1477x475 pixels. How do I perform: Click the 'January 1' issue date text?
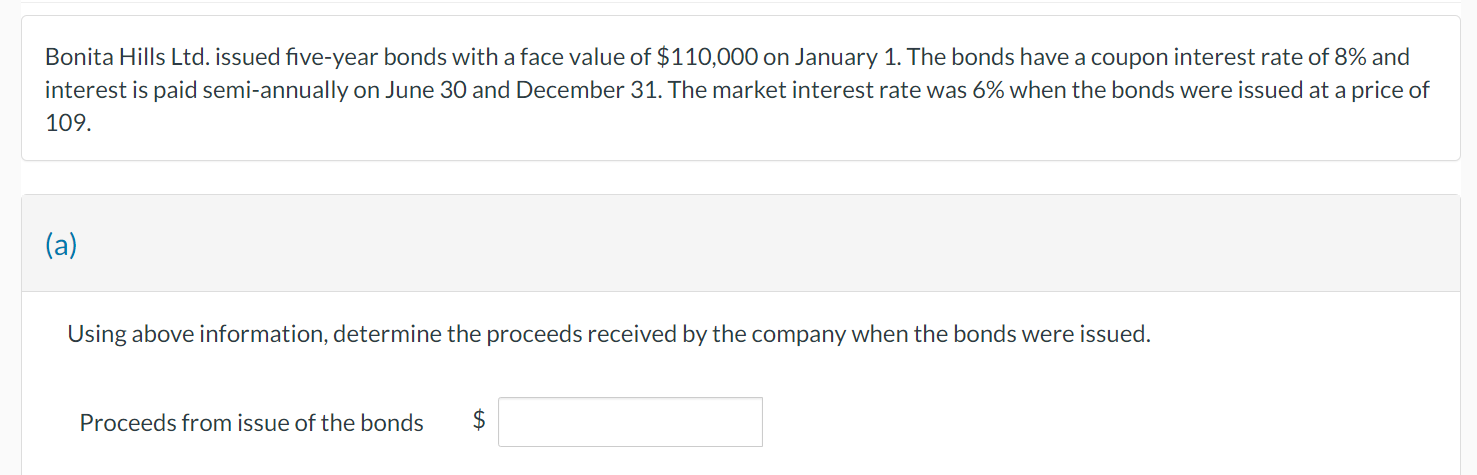click(x=840, y=57)
